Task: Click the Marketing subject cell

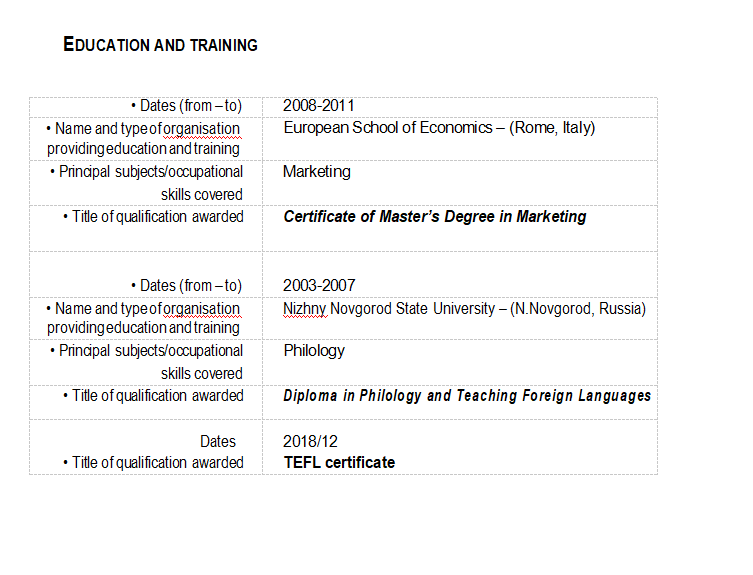Action: coord(316,172)
